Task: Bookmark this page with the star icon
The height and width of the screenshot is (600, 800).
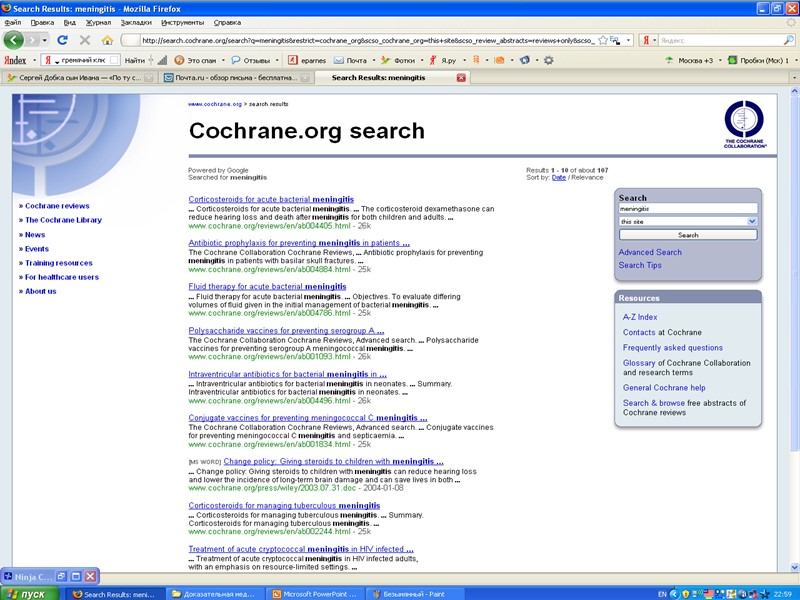Action: (603, 40)
